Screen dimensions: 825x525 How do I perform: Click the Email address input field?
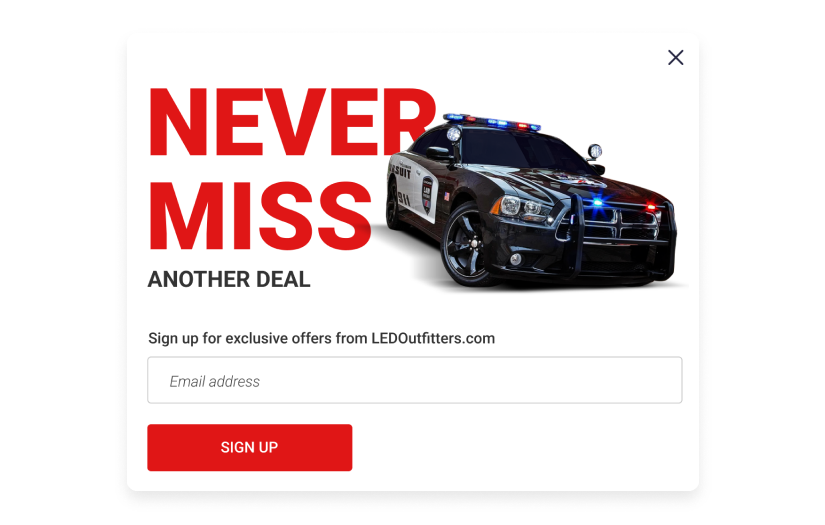click(x=415, y=380)
